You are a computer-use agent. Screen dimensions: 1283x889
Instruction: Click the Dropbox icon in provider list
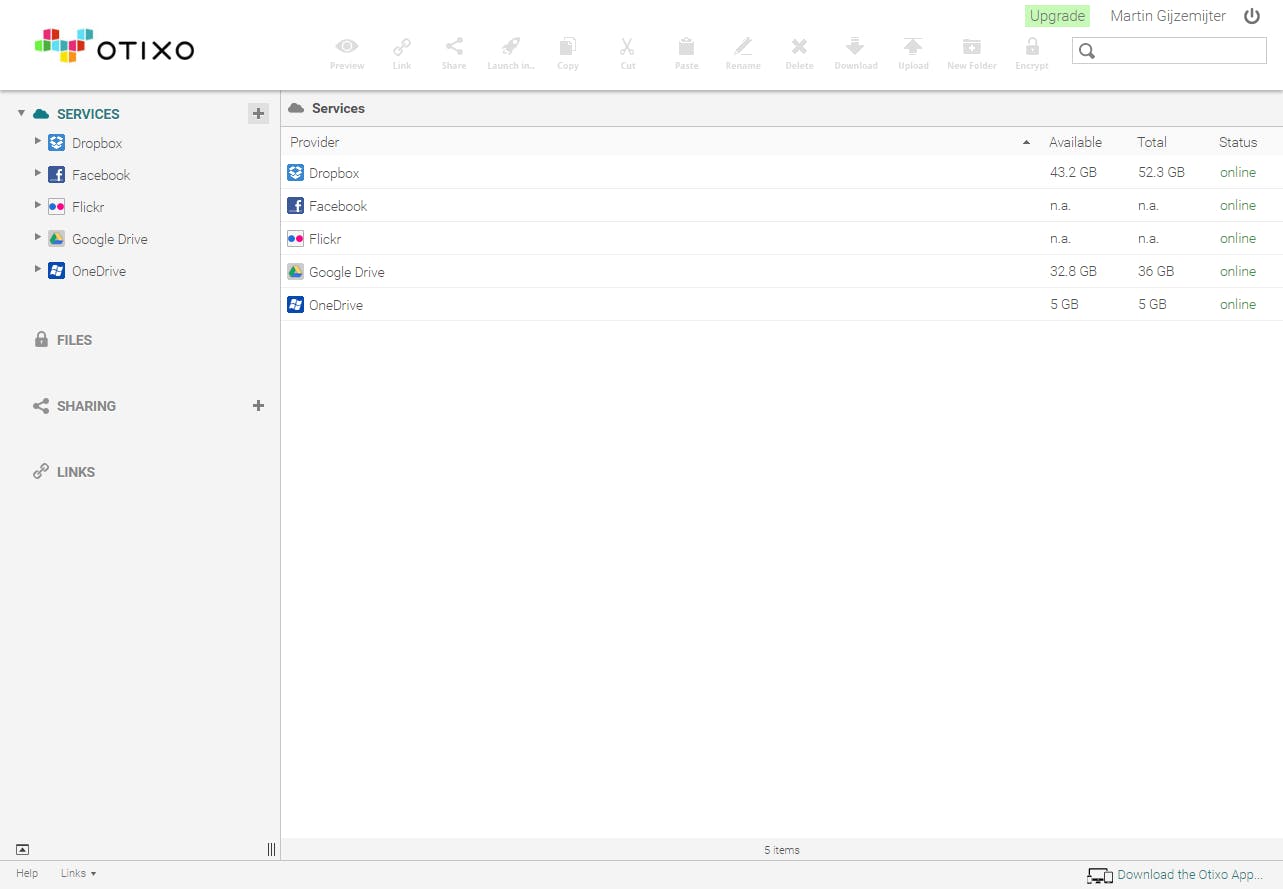tap(295, 173)
